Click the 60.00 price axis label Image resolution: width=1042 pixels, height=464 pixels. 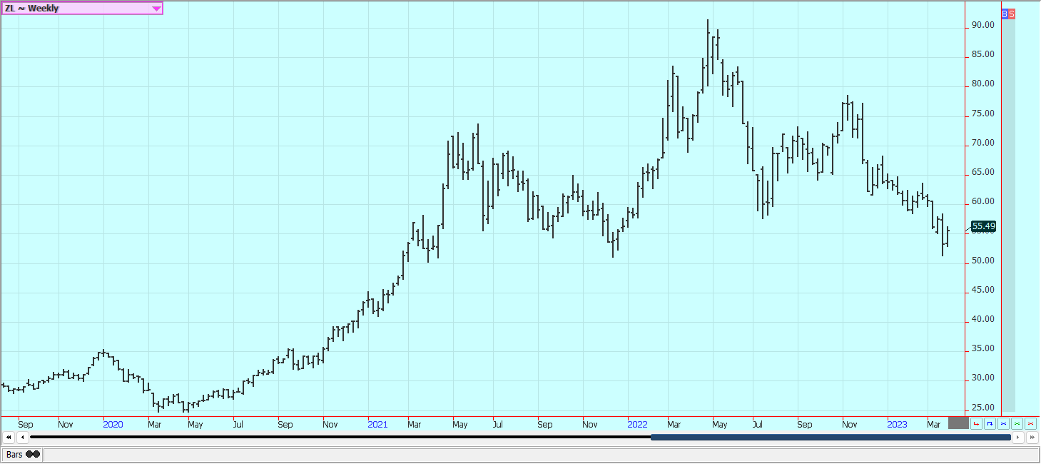983,201
